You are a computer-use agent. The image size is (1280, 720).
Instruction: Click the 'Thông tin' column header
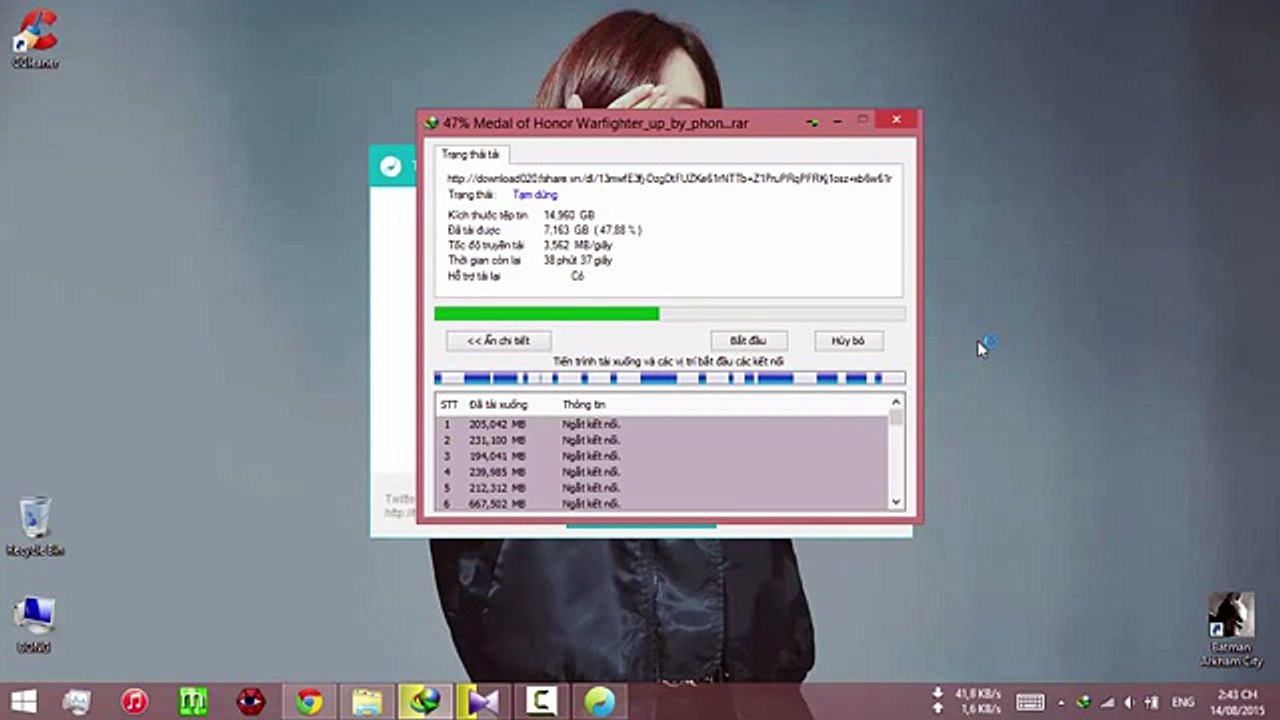coord(584,405)
